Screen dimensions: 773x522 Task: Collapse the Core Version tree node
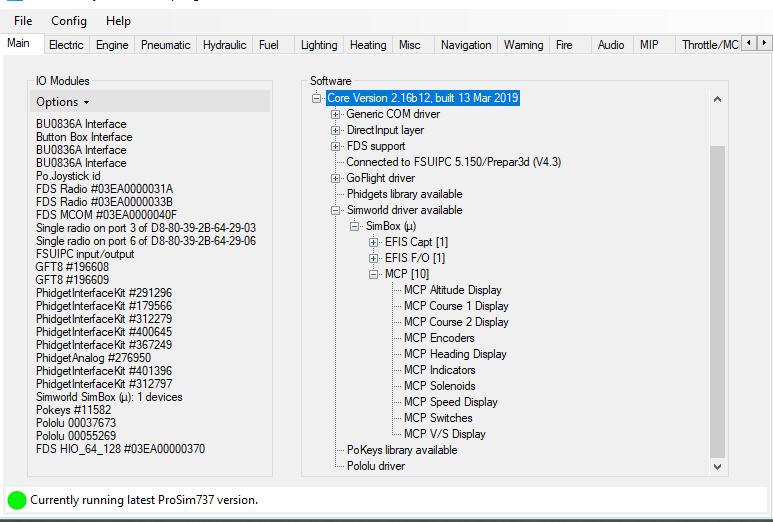point(316,98)
